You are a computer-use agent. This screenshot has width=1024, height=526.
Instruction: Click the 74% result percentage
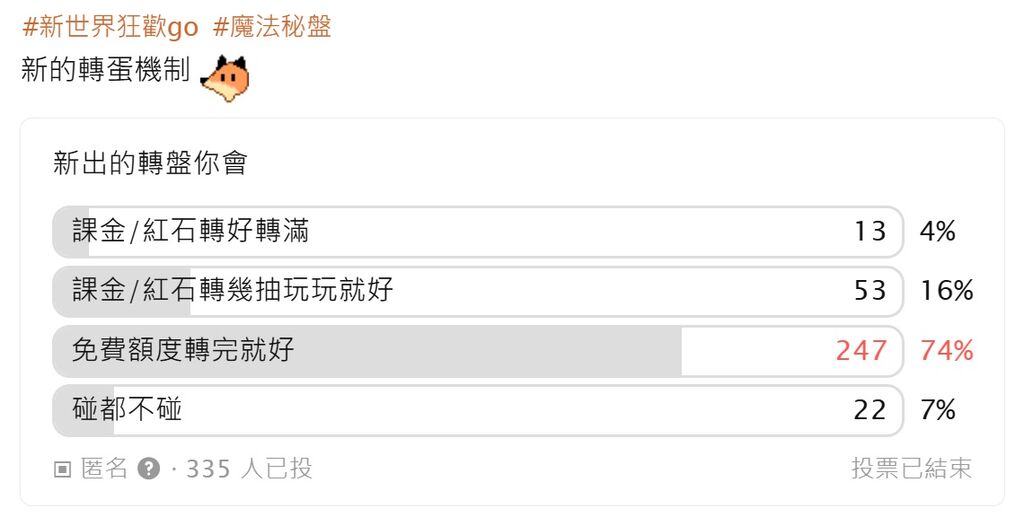(x=947, y=351)
